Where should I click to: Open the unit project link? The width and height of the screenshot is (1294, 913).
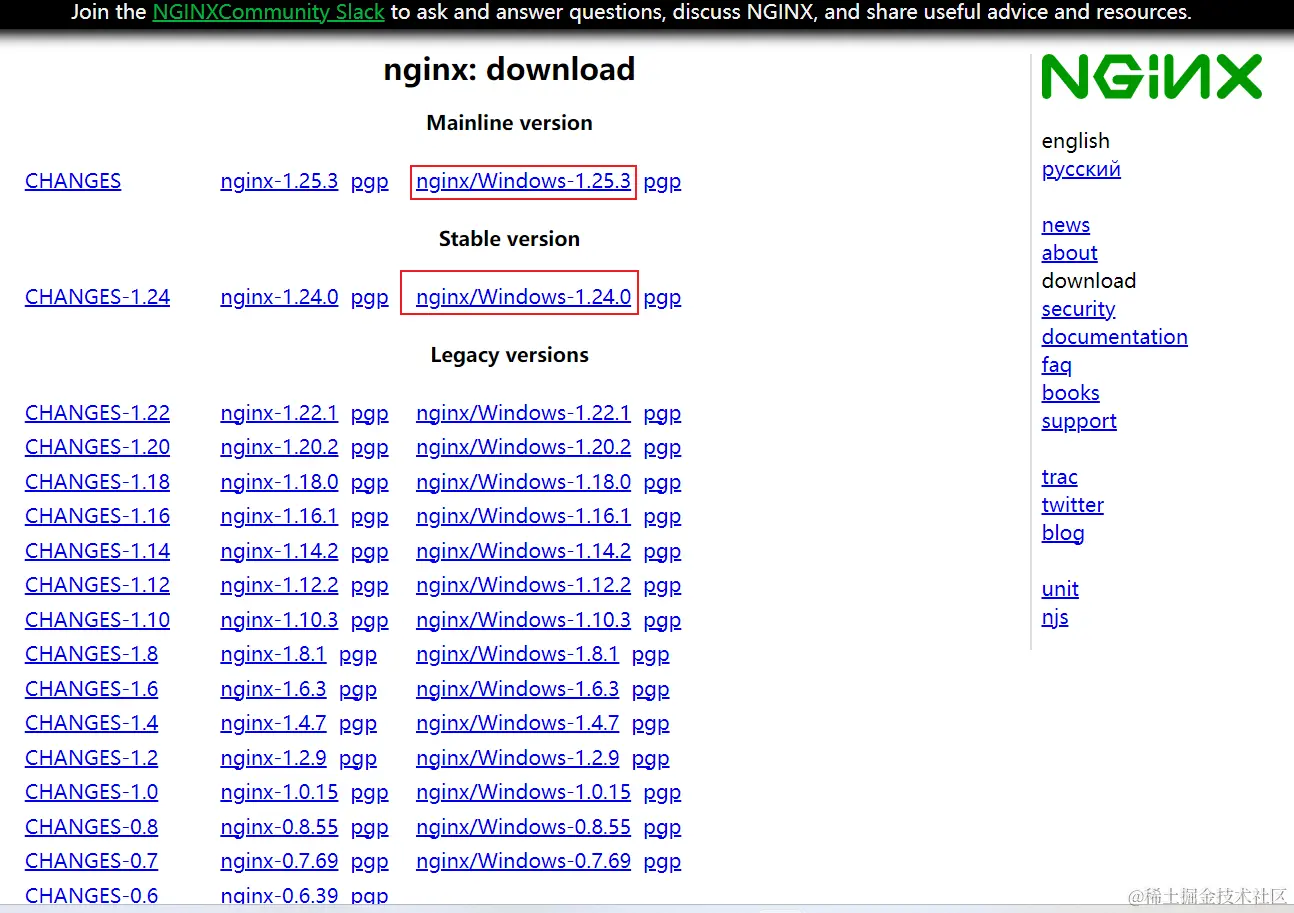(x=1060, y=589)
